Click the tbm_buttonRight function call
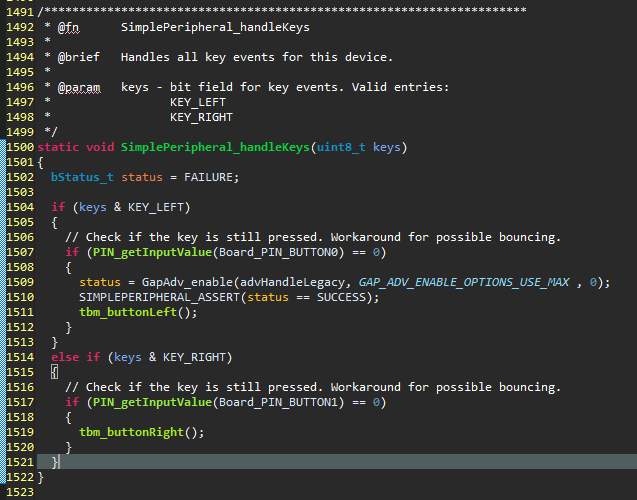637x500 pixels. 132,432
